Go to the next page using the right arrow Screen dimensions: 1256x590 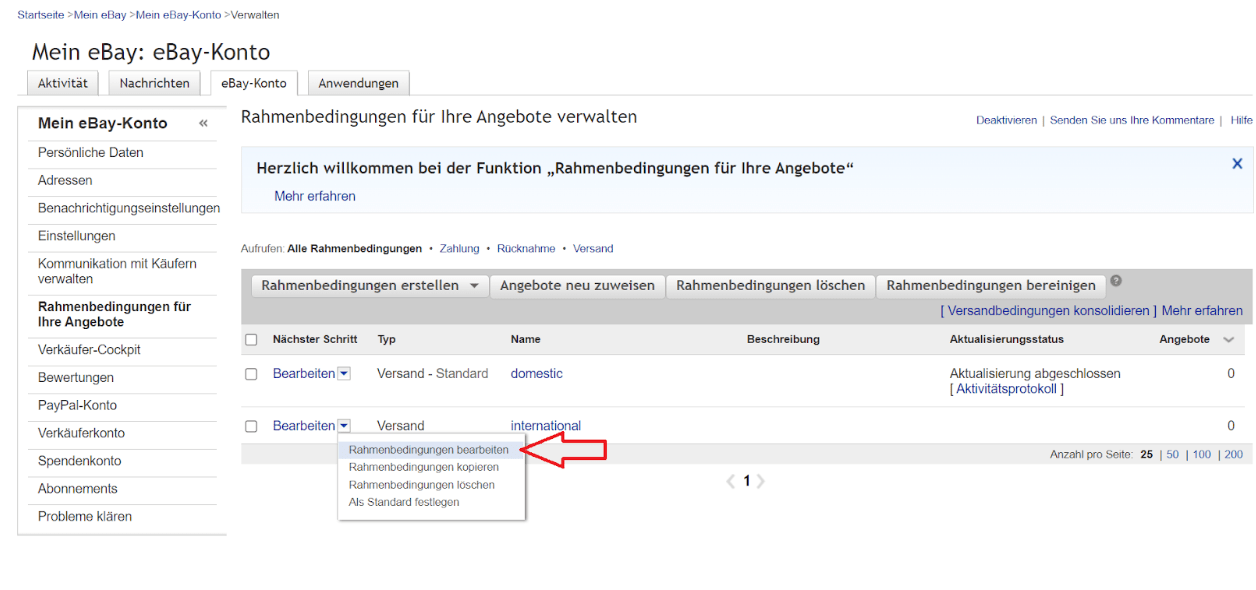[x=762, y=481]
